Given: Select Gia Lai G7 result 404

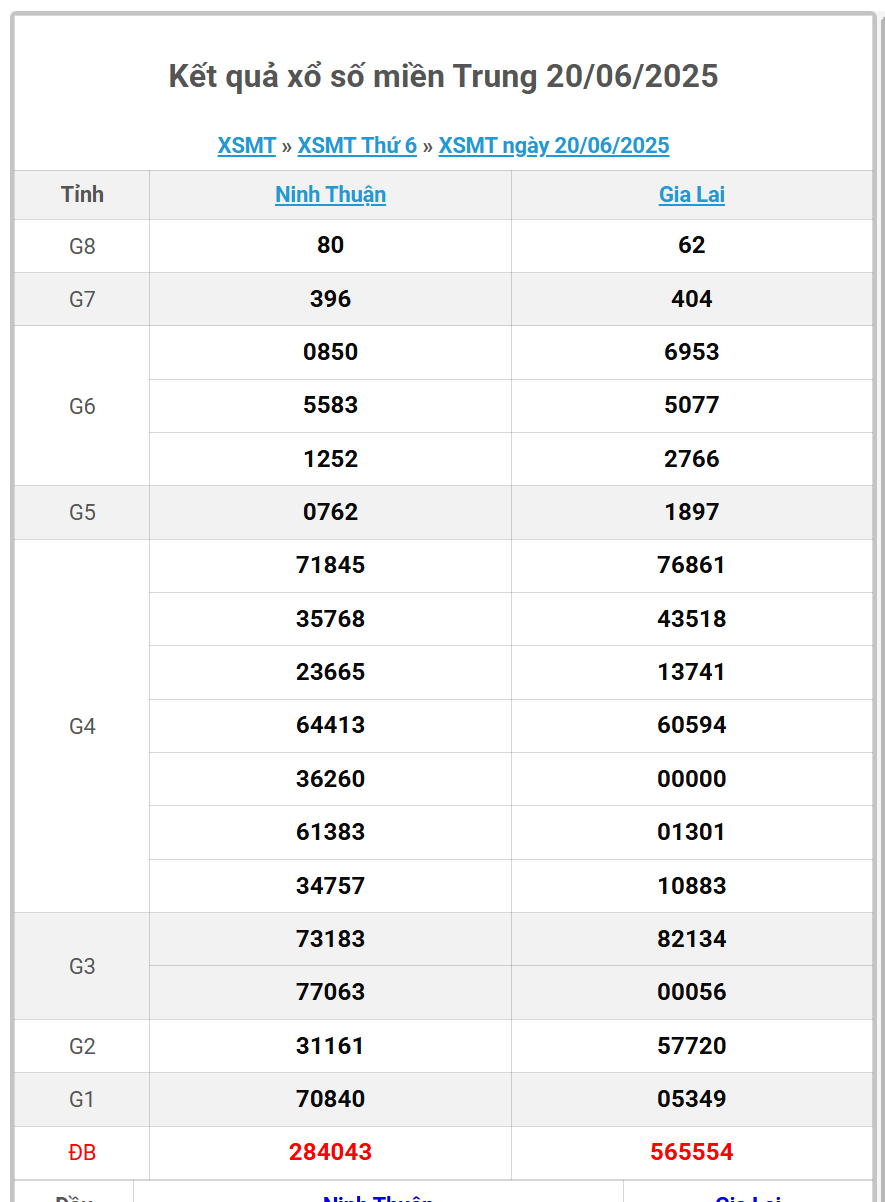Looking at the screenshot, I should tap(692, 298).
